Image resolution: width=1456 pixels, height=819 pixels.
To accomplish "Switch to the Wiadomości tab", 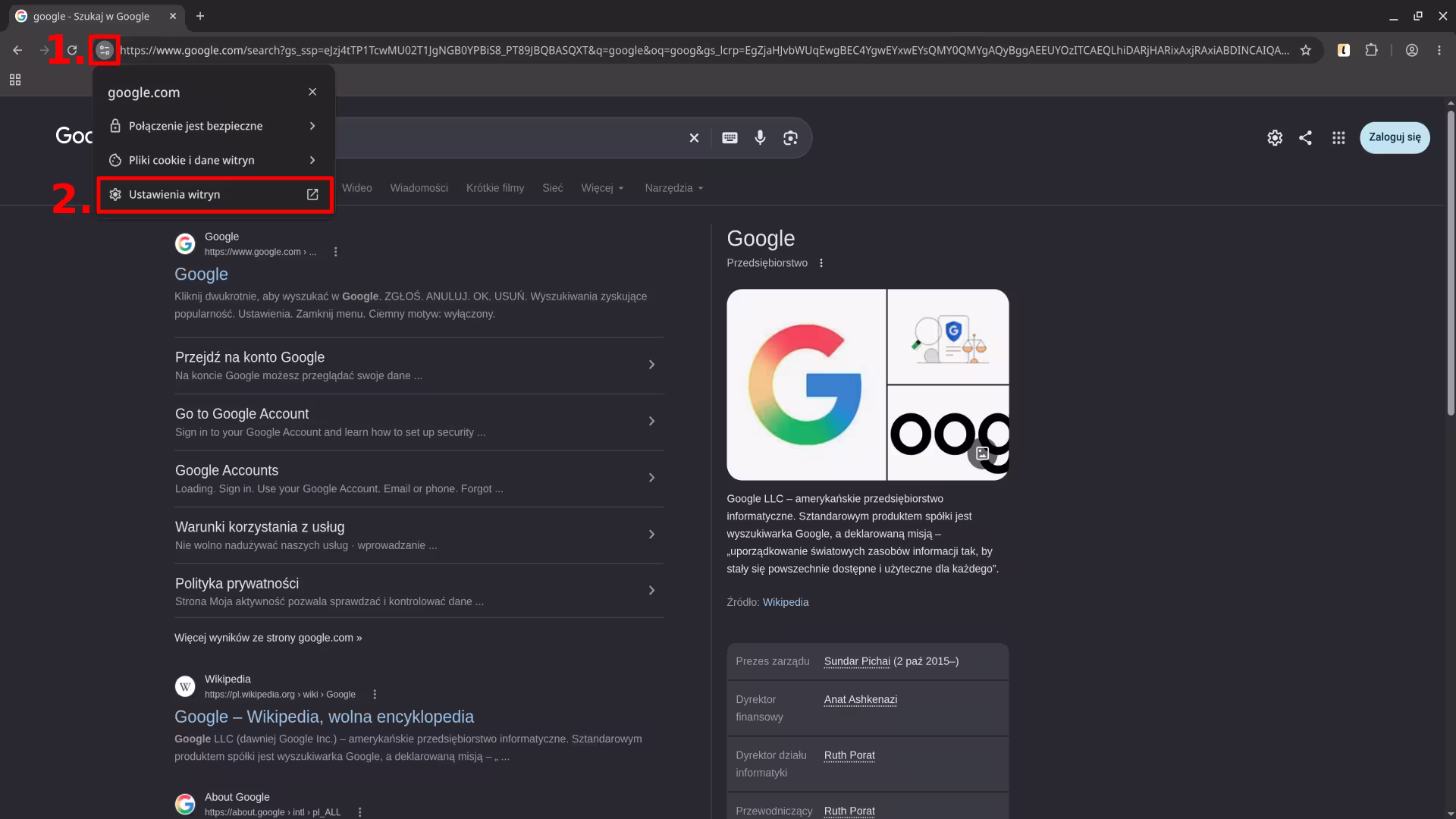I will 419,188.
